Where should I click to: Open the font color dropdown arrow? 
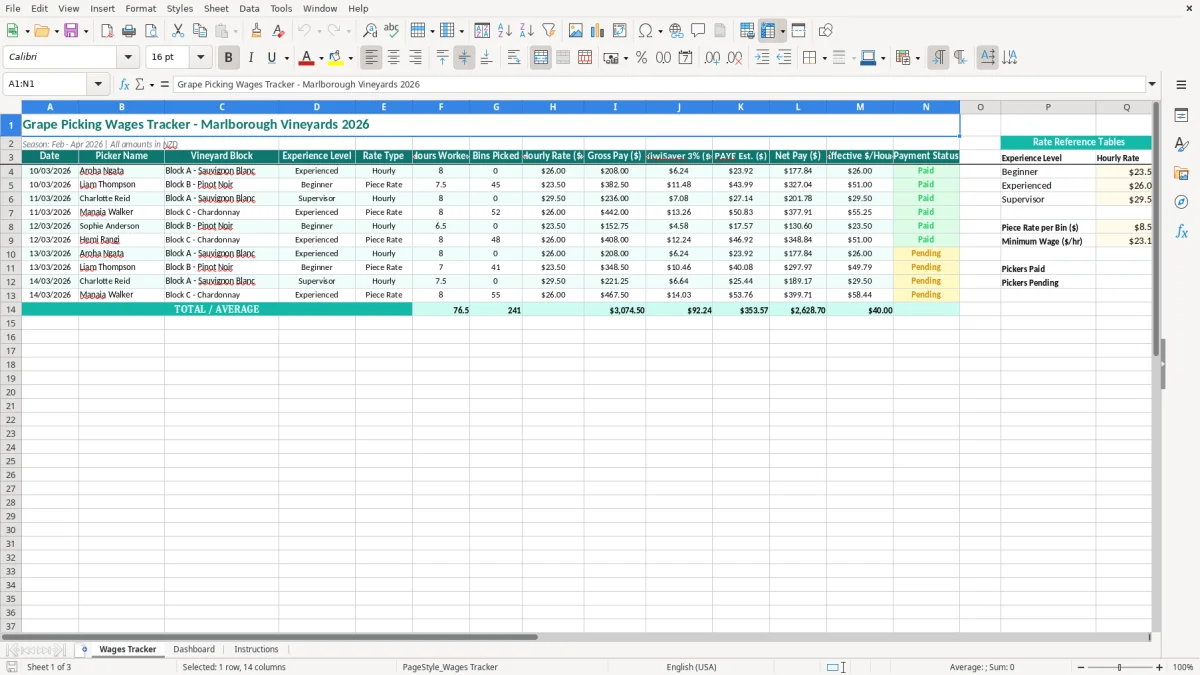click(321, 58)
